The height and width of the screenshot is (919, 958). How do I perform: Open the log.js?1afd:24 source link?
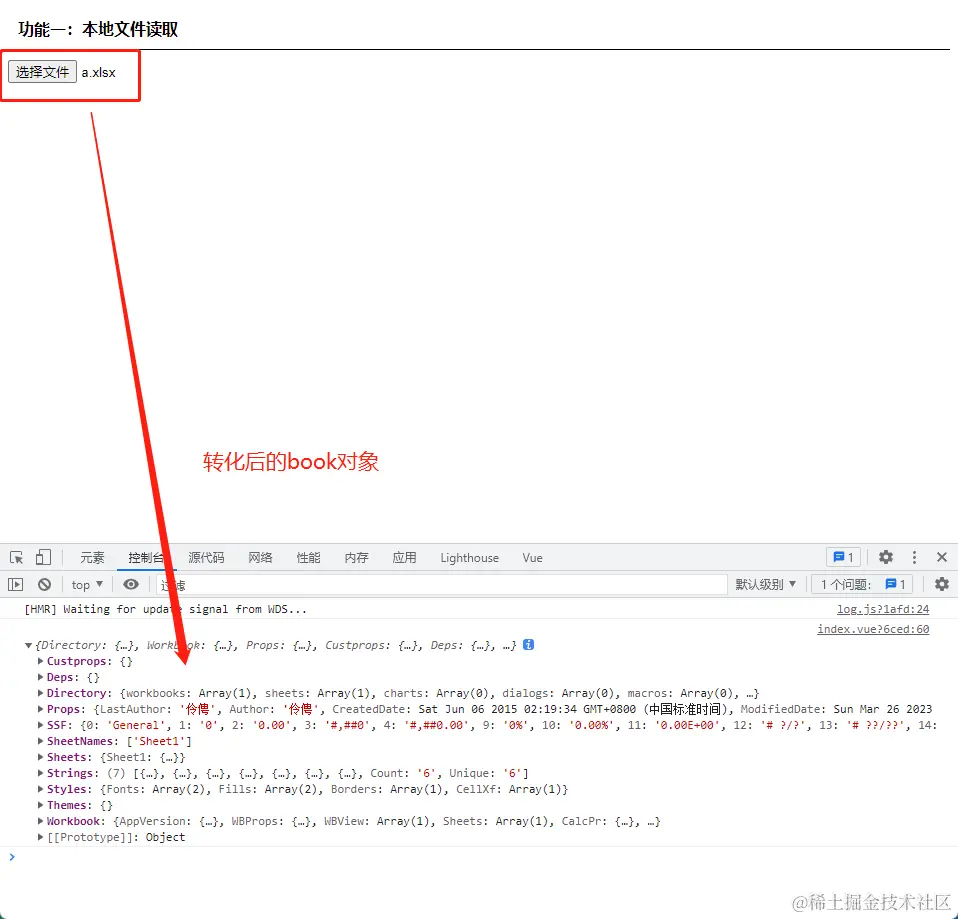[883, 609]
